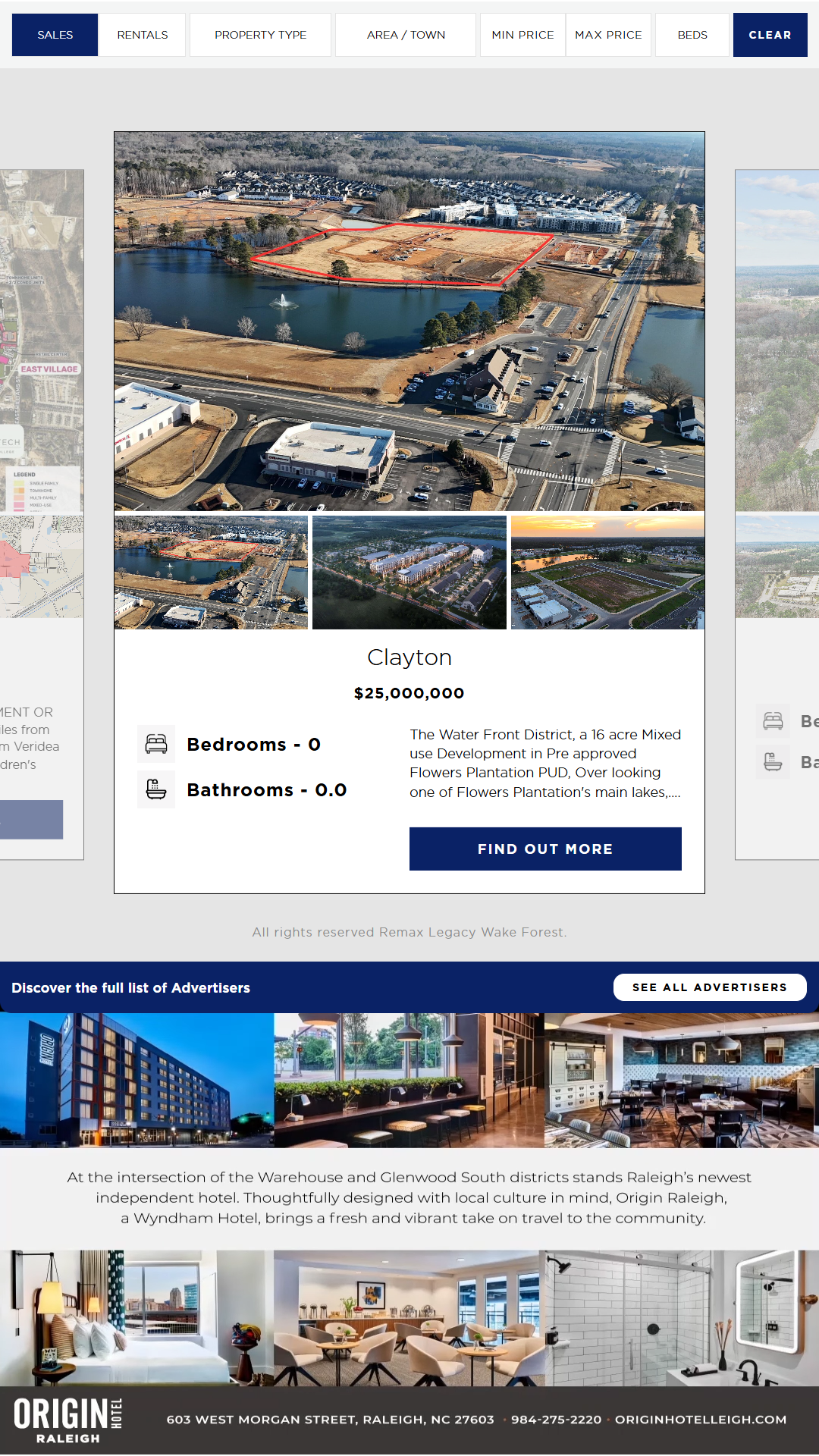The image size is (819, 1456).
Task: Clear all search filters
Action: (770, 35)
